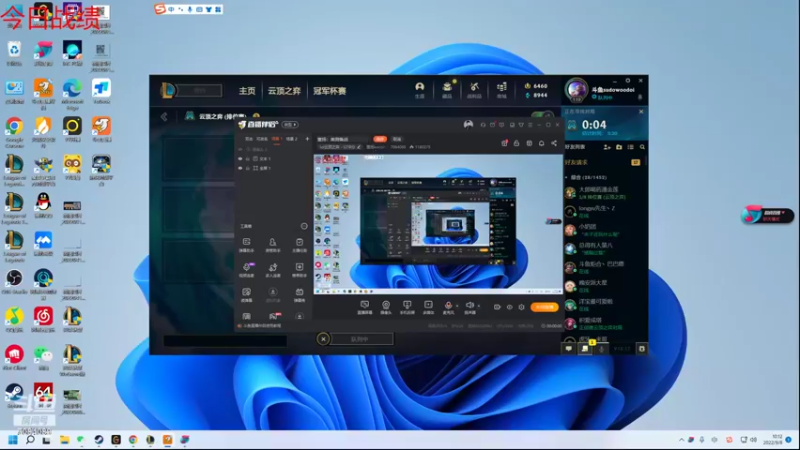Image resolution: width=800 pixels, height=450 pixels.
Task: Select the 场景2 scene tab
Action: point(291,139)
